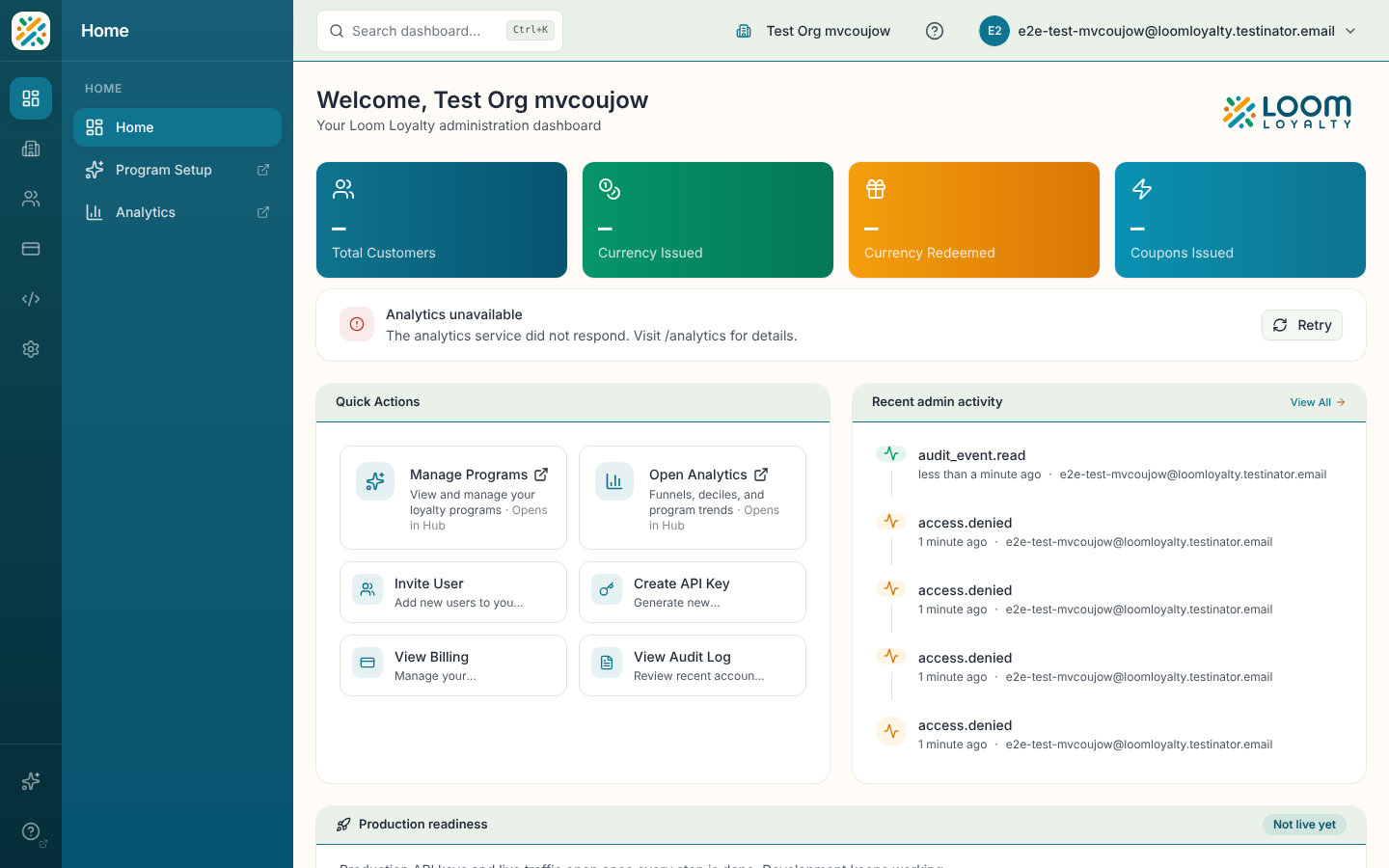The width and height of the screenshot is (1389, 868).
Task: Open the Manage Programs quick action
Action: click(x=453, y=498)
